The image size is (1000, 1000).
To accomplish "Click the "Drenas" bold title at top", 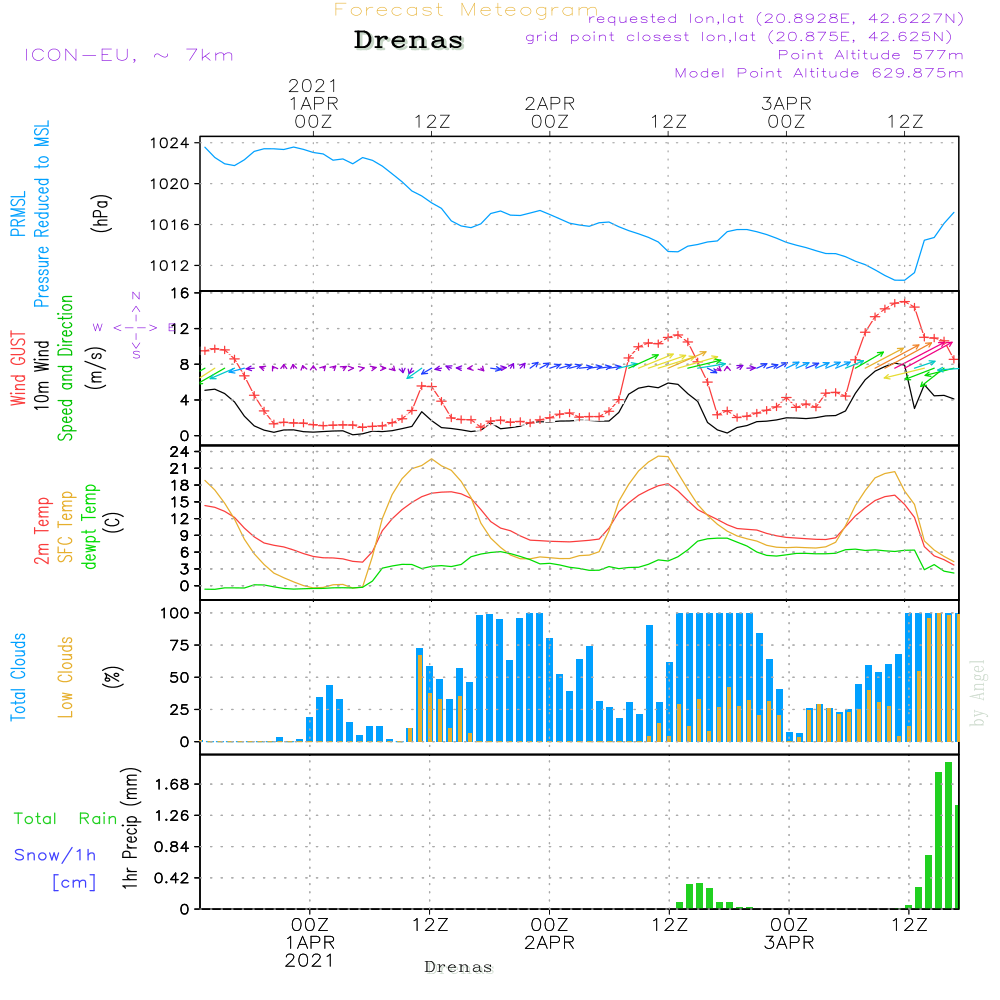I will tap(409, 41).
